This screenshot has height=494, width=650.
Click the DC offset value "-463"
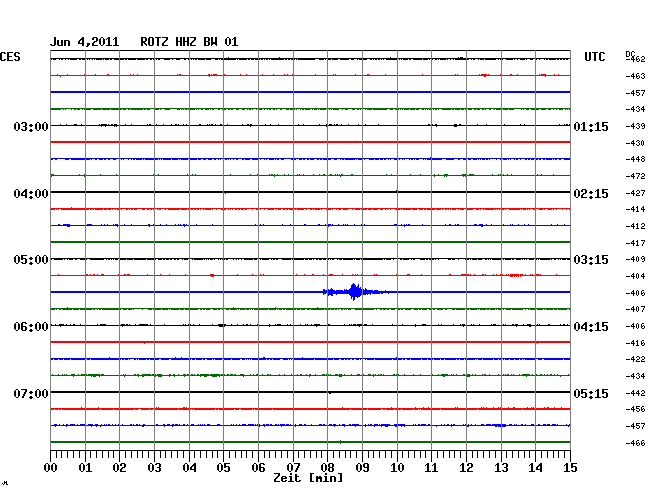pyautogui.click(x=635, y=76)
